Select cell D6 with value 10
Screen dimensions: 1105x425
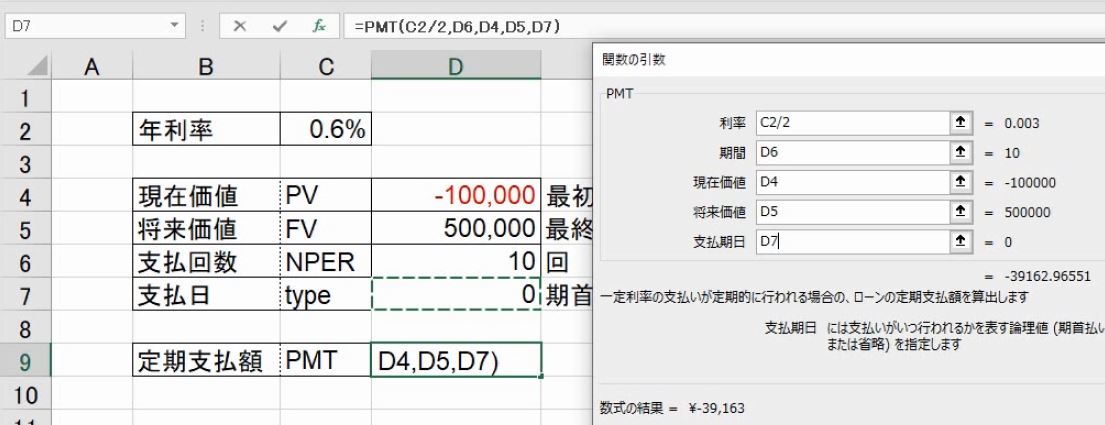(x=456, y=261)
